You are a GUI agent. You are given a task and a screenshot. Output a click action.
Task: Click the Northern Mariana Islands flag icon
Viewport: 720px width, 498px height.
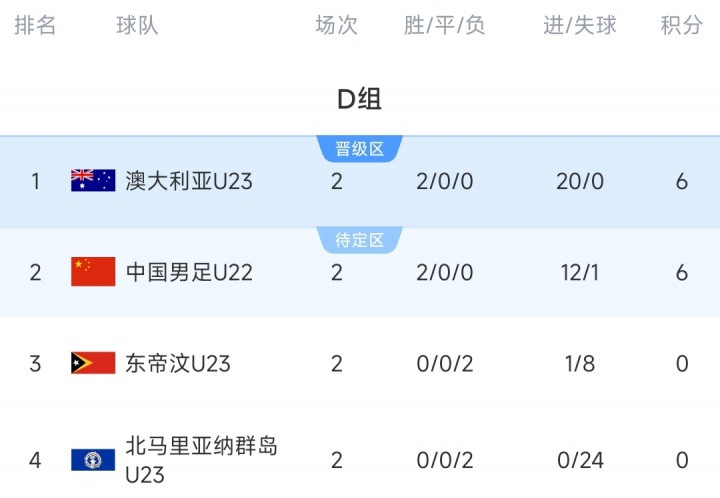93,460
